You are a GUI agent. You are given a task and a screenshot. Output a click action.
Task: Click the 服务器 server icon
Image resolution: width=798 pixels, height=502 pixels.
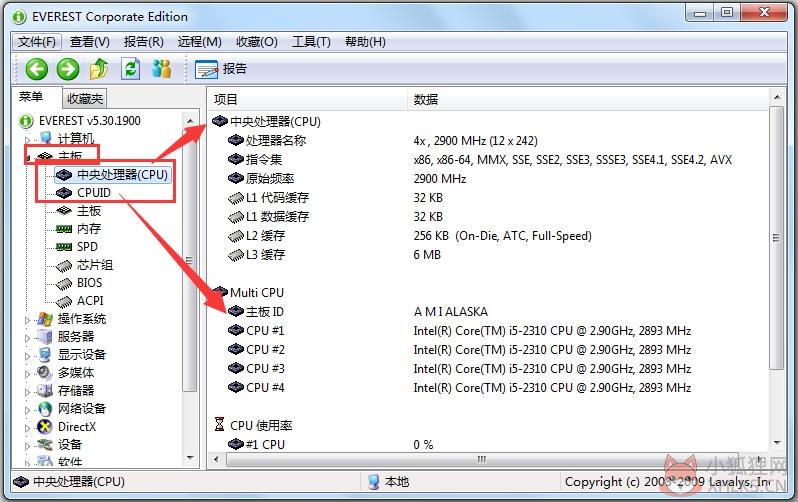click(45, 337)
